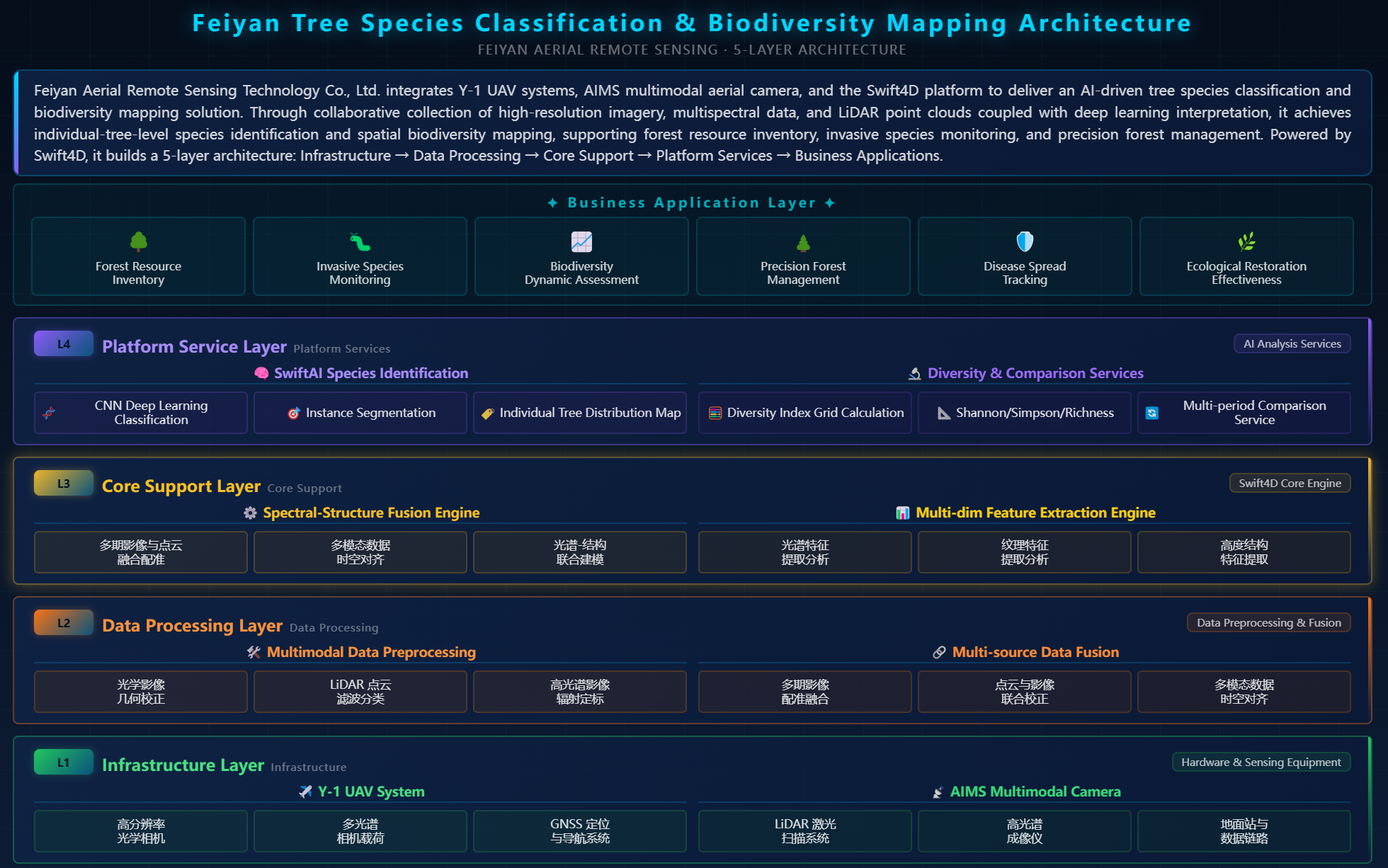Click the satellite icon beside AIMS Multimodal Camera
Image resolution: width=1388 pixels, height=868 pixels.
pyautogui.click(x=938, y=792)
